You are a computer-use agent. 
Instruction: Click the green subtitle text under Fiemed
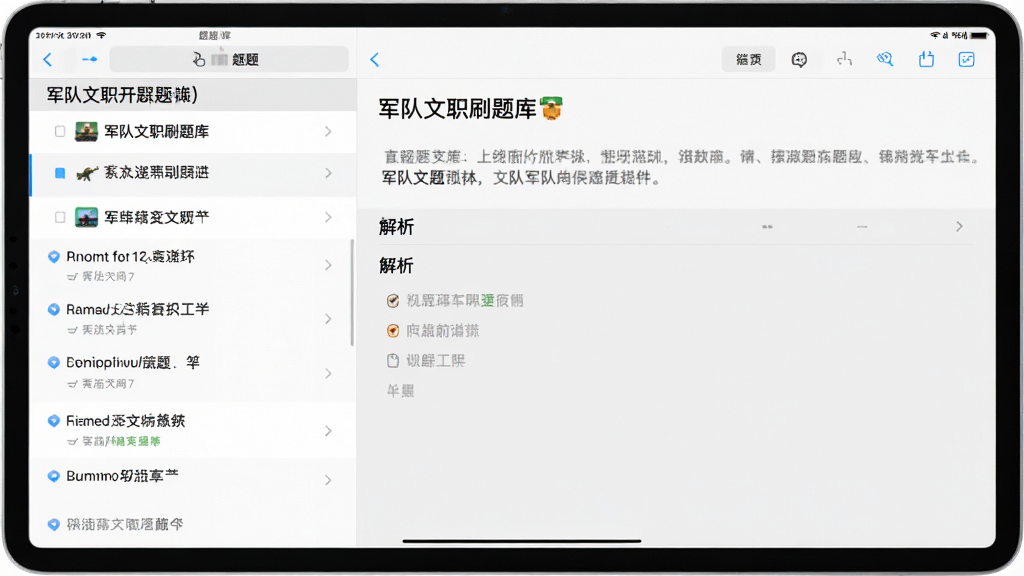point(135,441)
